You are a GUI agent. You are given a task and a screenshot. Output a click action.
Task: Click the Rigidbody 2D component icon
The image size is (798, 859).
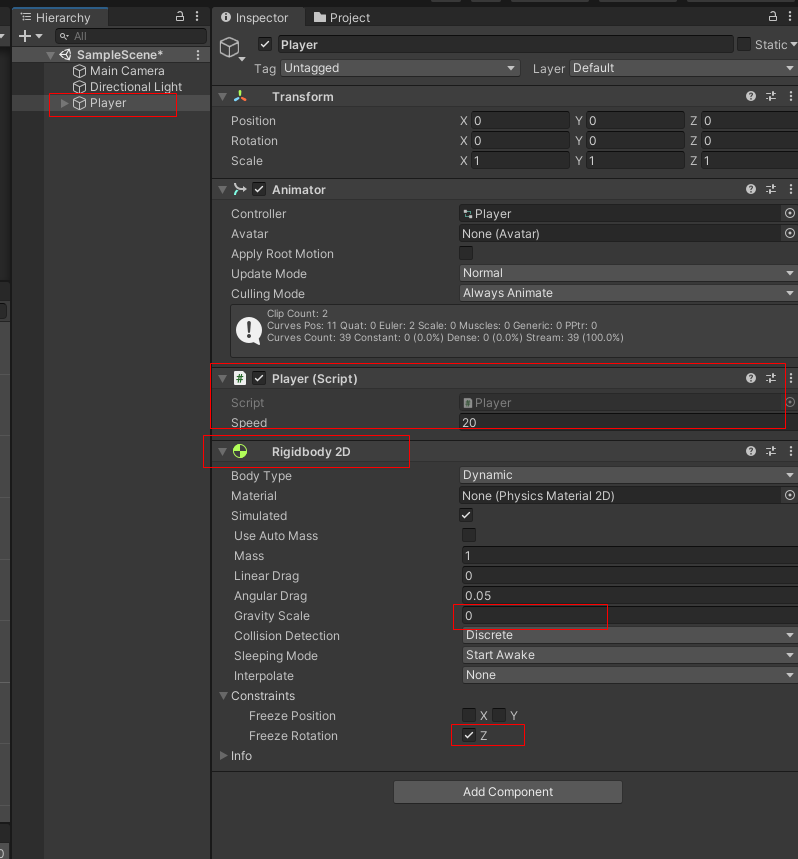pos(240,451)
